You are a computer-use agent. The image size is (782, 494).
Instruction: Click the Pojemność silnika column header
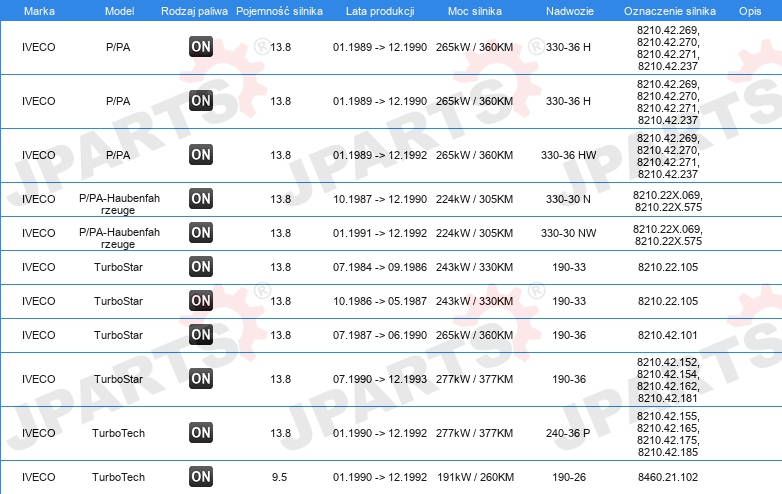[279, 11]
